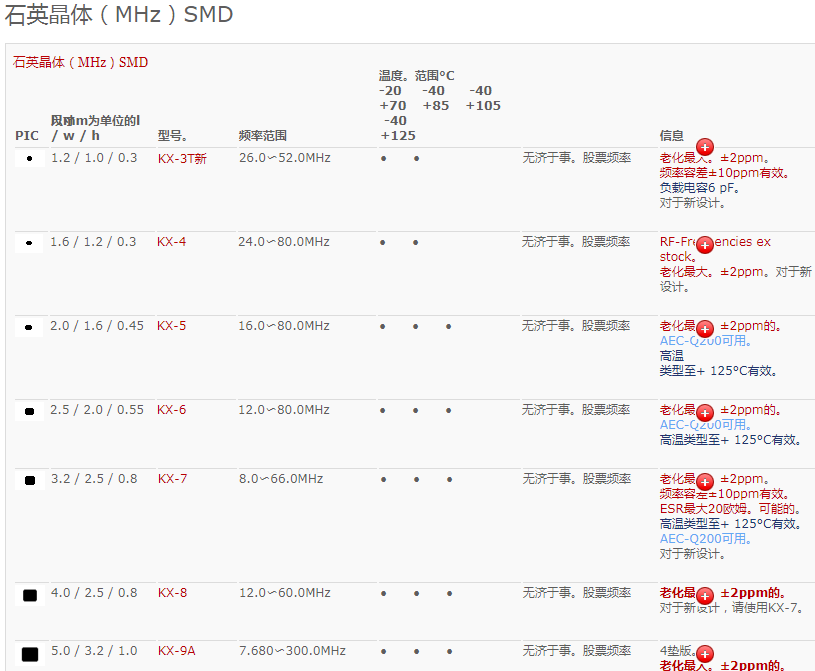This screenshot has height=671, width=815.
Task: Select the KX-9A model link
Action: pos(177,650)
